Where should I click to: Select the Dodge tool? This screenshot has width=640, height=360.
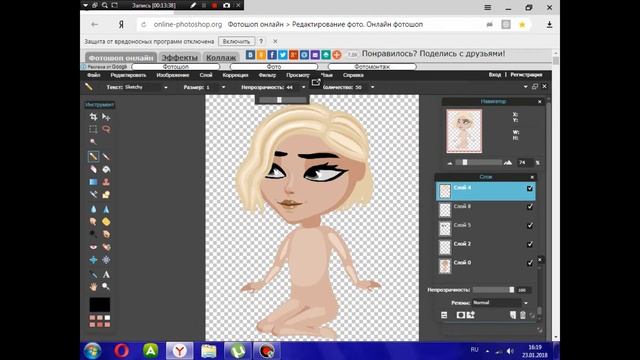(93, 234)
